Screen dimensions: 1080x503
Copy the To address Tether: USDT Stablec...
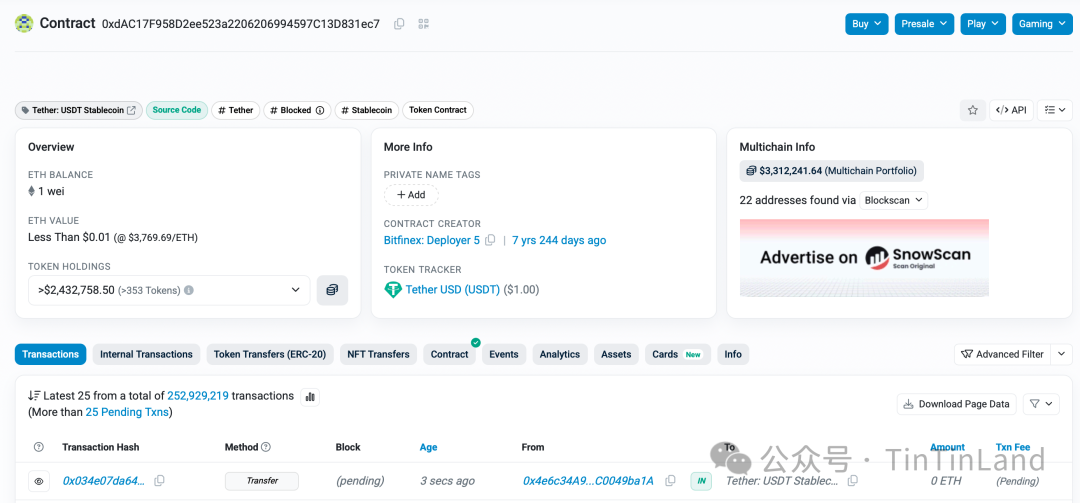coord(853,481)
